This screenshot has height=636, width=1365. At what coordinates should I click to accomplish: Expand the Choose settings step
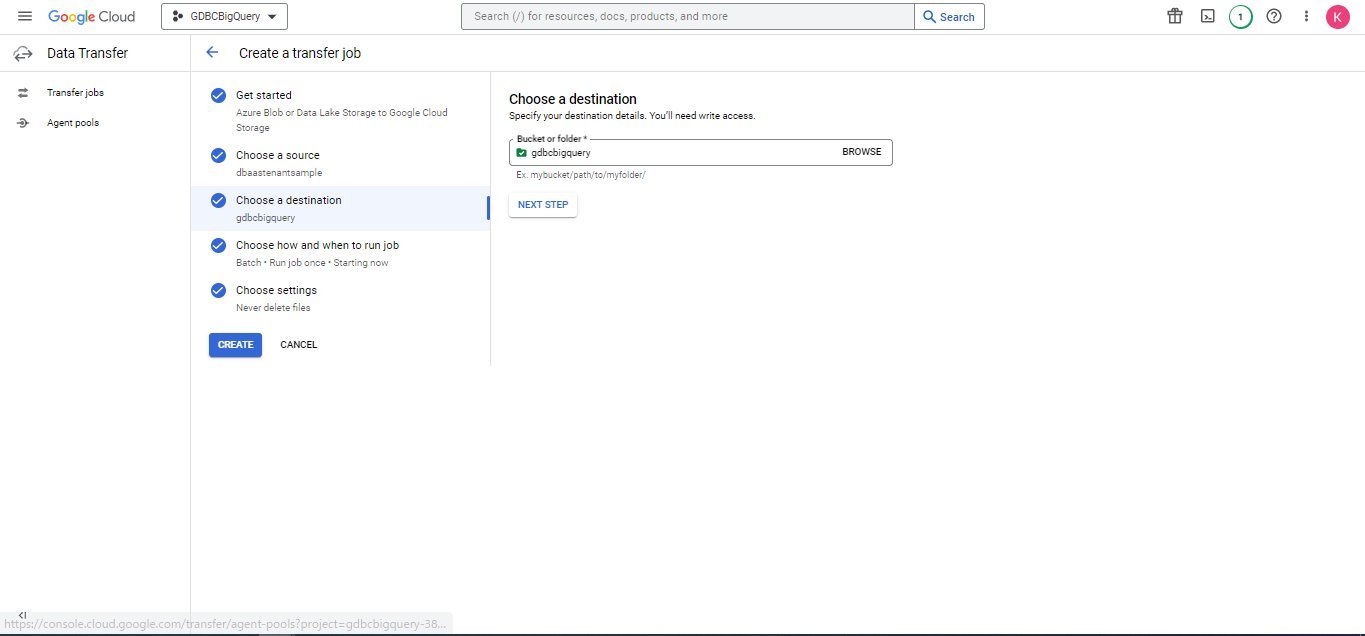(x=276, y=290)
